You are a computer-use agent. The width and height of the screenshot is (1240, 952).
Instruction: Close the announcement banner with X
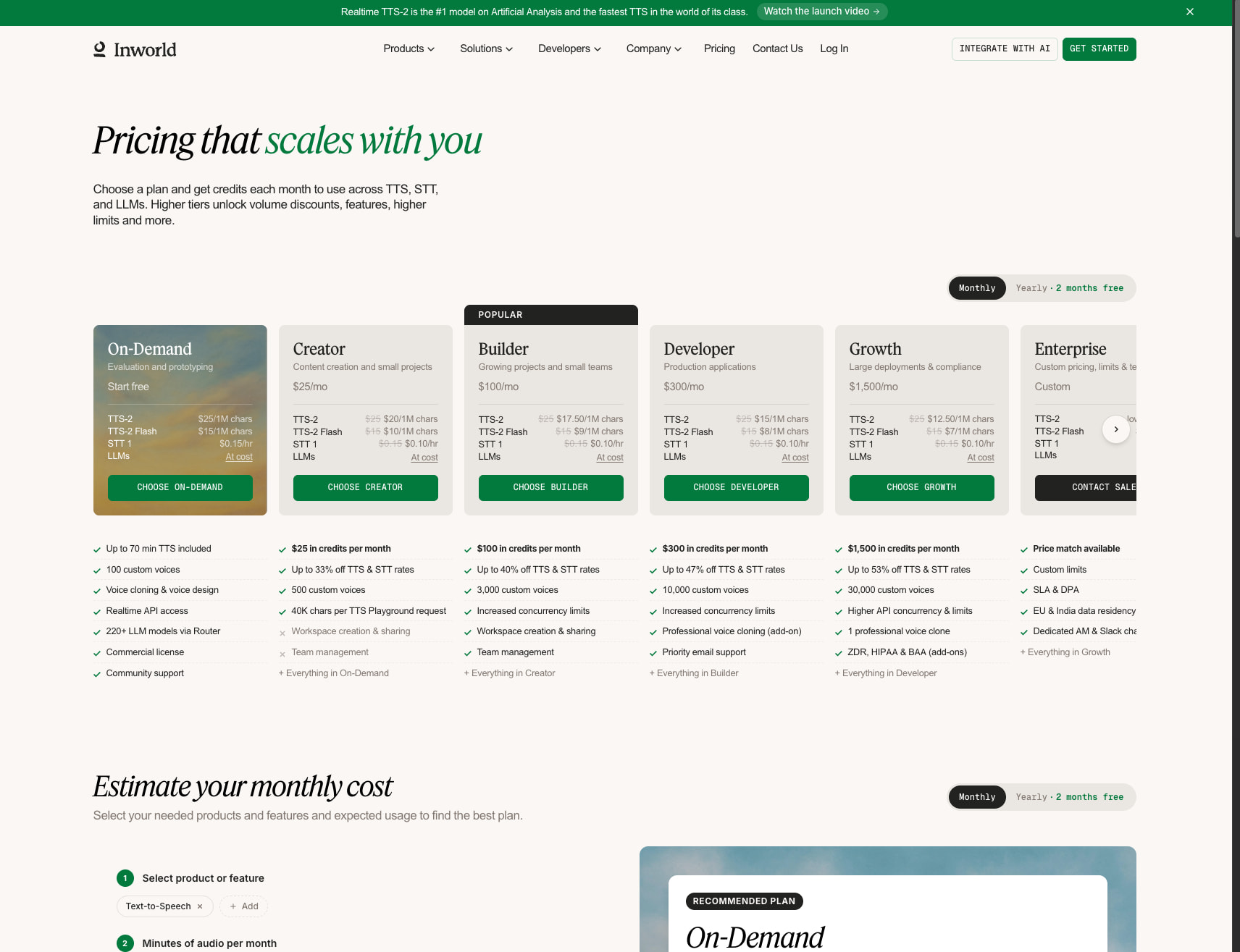pyautogui.click(x=1190, y=12)
